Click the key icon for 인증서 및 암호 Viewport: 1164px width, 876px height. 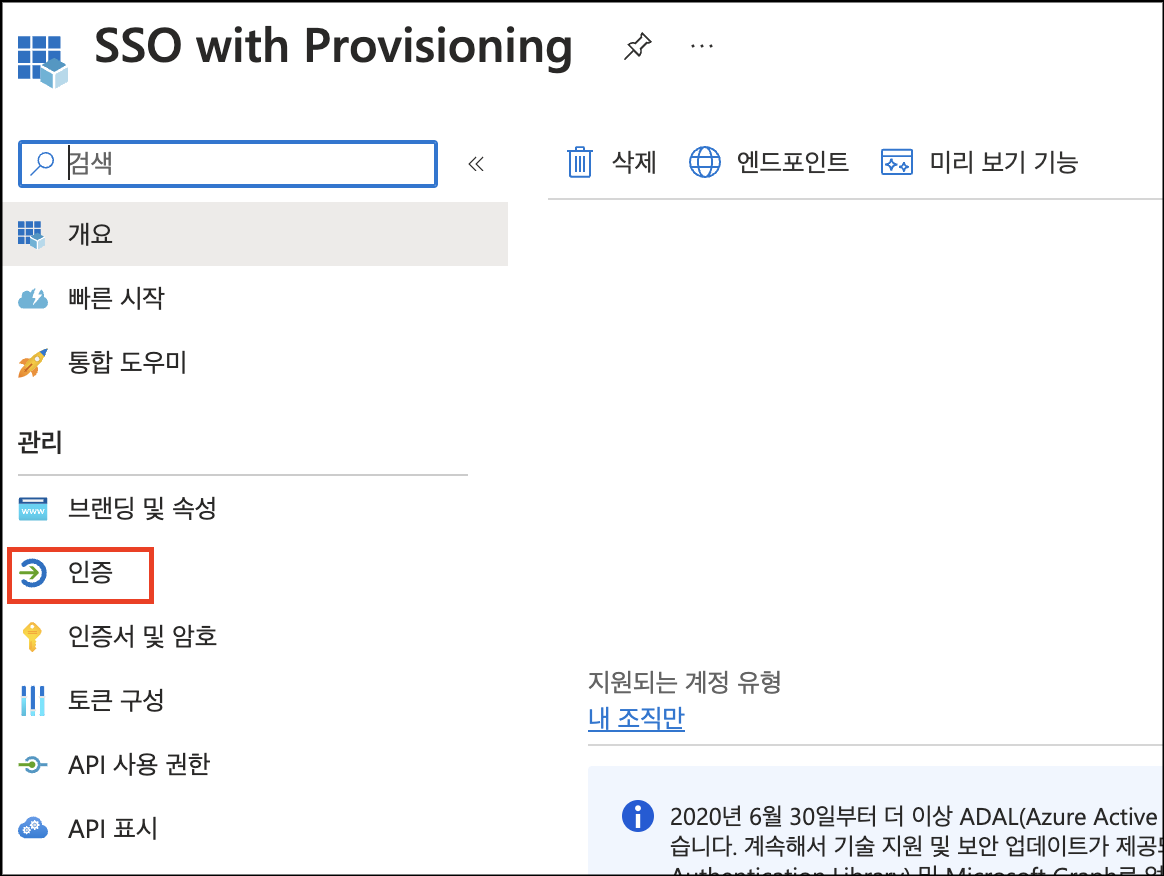click(x=33, y=637)
